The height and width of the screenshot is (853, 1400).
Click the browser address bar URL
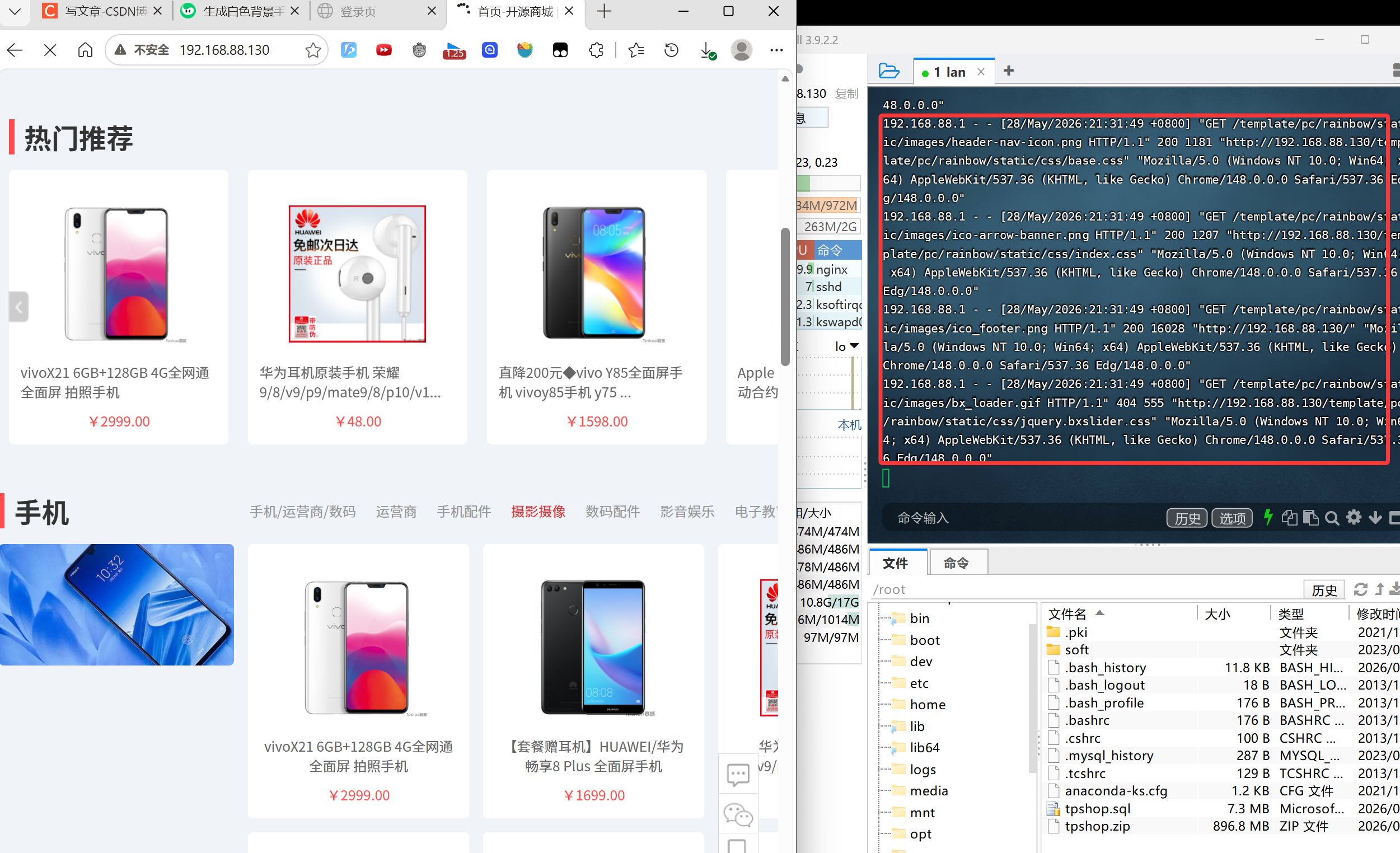click(x=224, y=50)
